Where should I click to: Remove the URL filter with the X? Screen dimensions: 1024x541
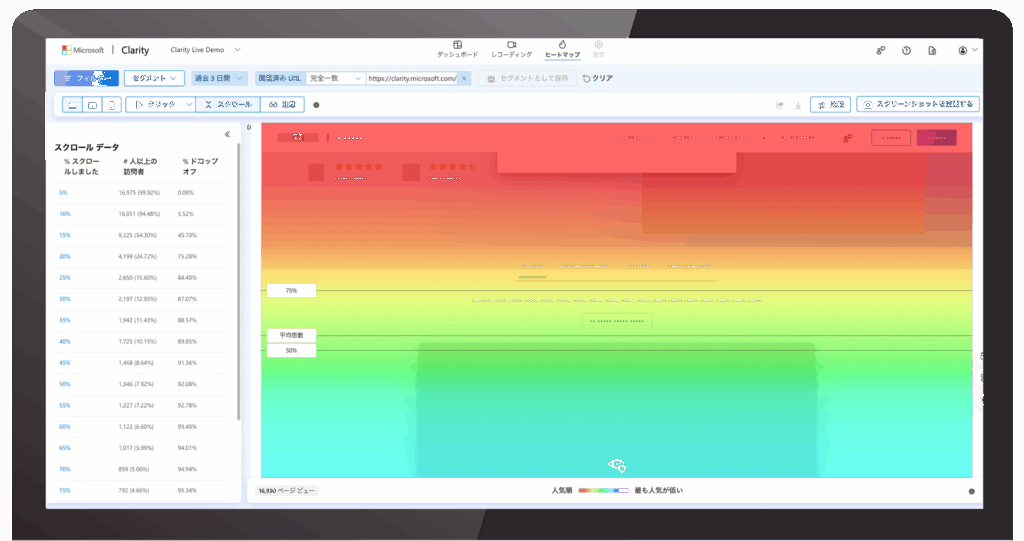click(464, 78)
